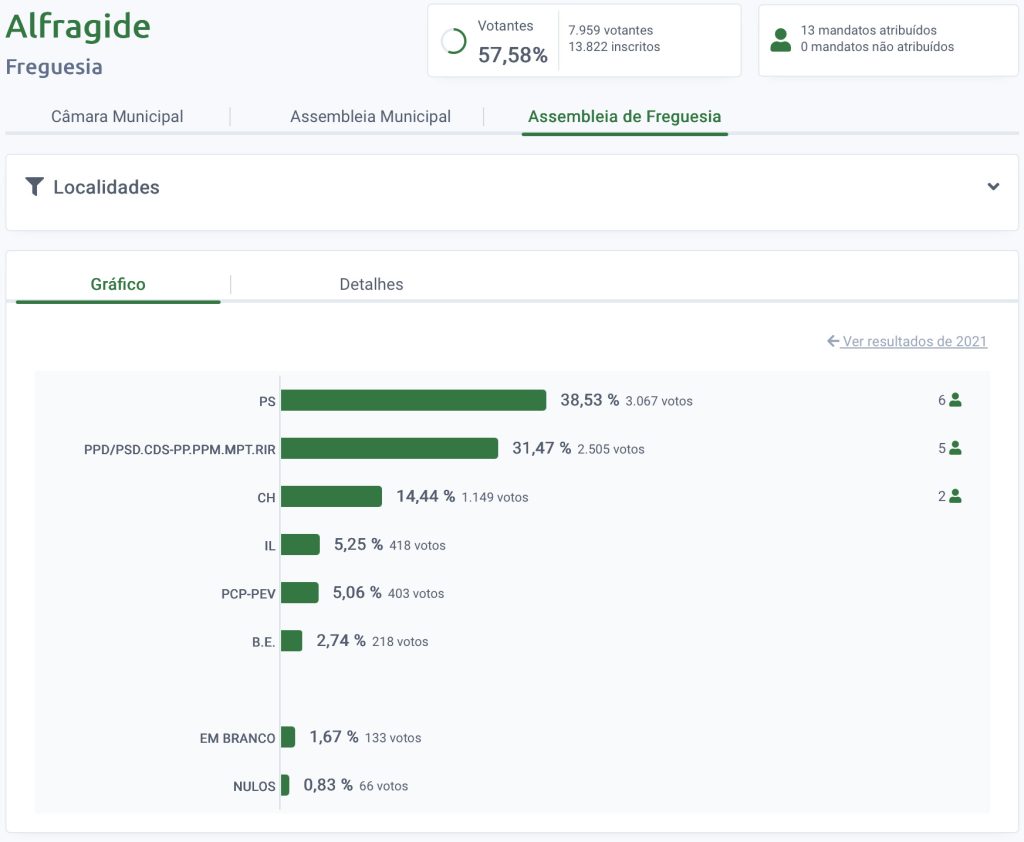The image size is (1024, 842).
Task: Click the PPD/PSD coalition seats person icon
Action: click(955, 448)
